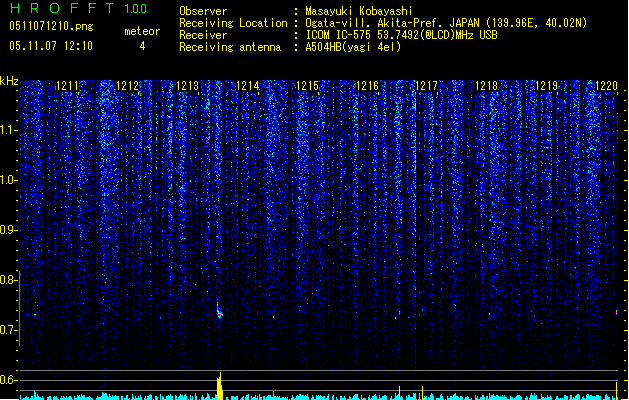Select the ICOM IC-575 53.7492 MHz USB text
629x400 pixels.
402,35
